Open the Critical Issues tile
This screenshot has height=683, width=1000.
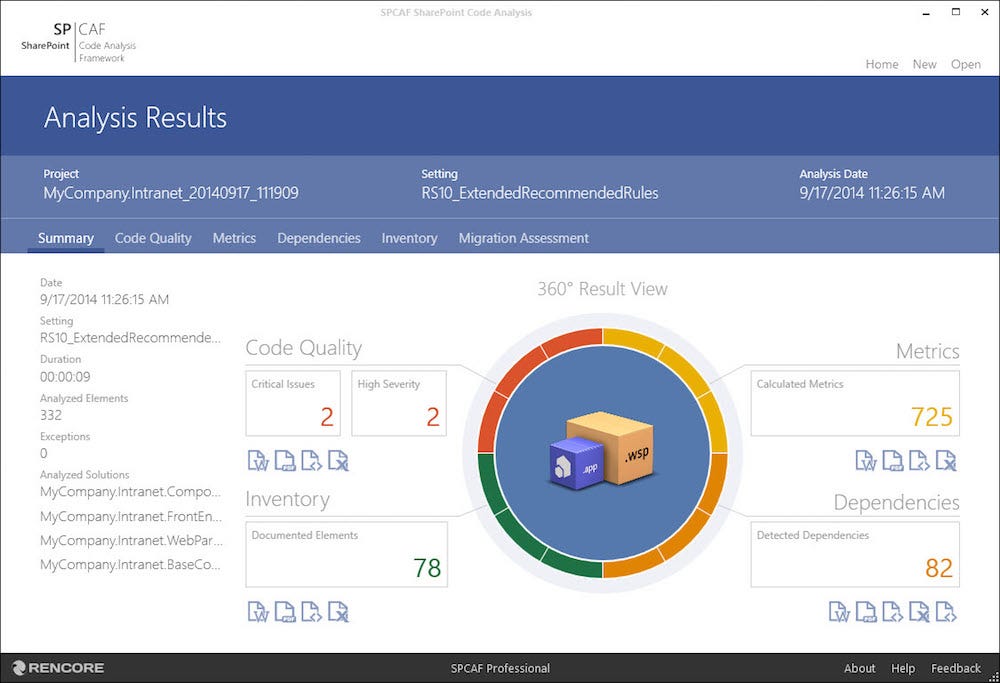(x=293, y=404)
